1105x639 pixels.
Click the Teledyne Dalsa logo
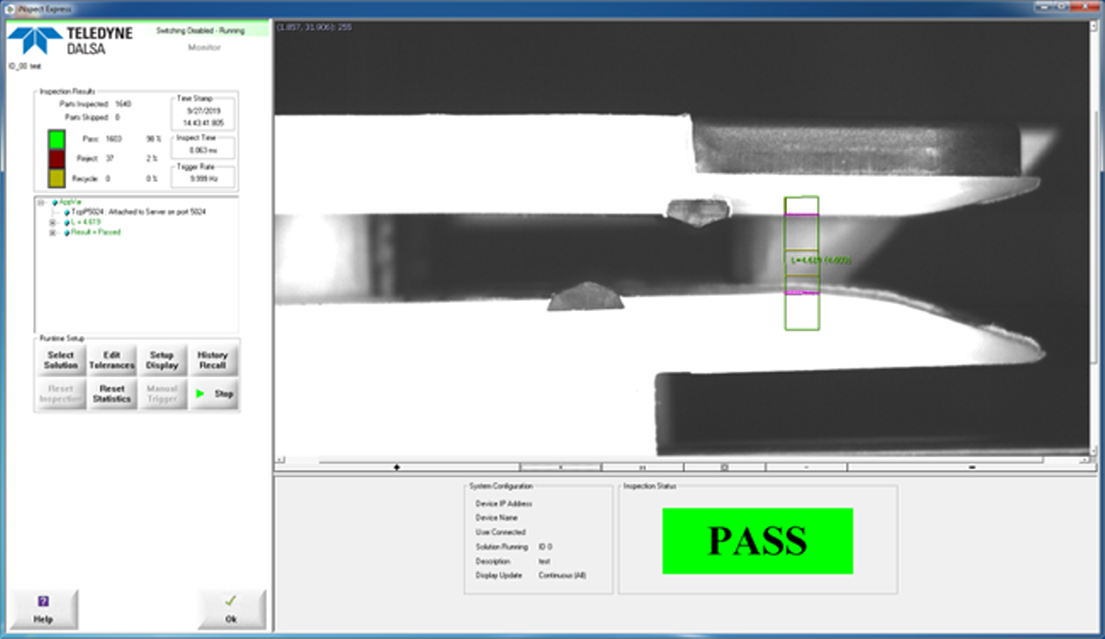[x=70, y=40]
